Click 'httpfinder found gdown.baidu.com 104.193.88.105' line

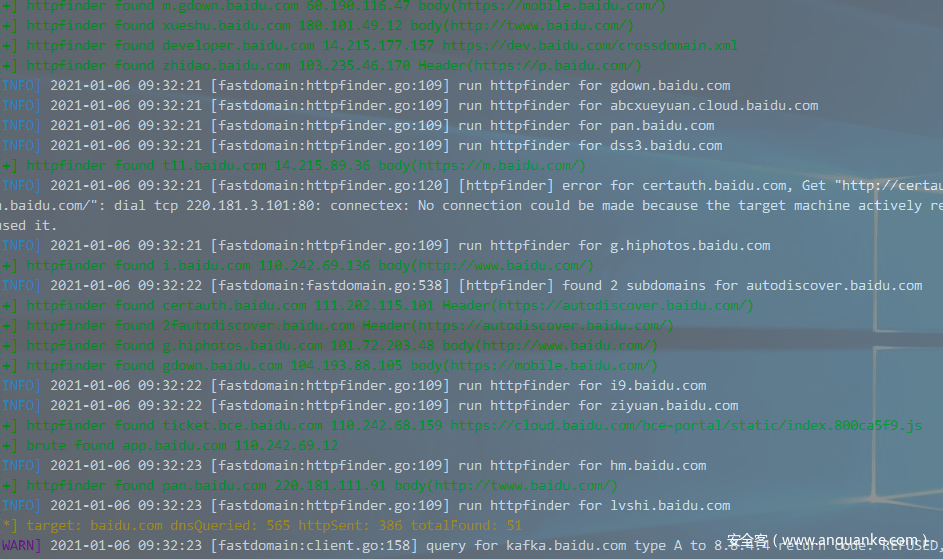click(329, 365)
